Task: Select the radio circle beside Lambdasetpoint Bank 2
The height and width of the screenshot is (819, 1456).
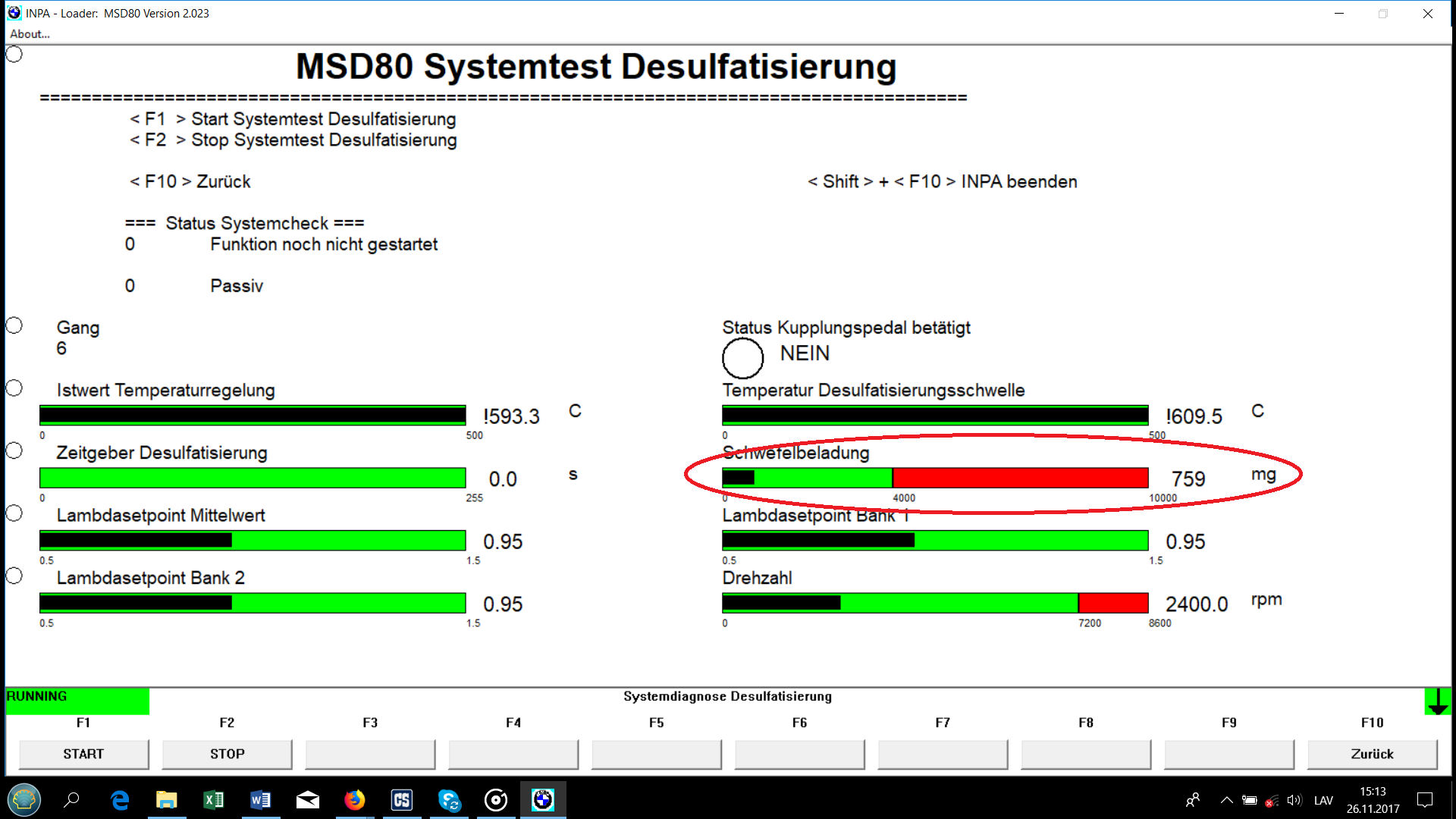Action: (14, 576)
